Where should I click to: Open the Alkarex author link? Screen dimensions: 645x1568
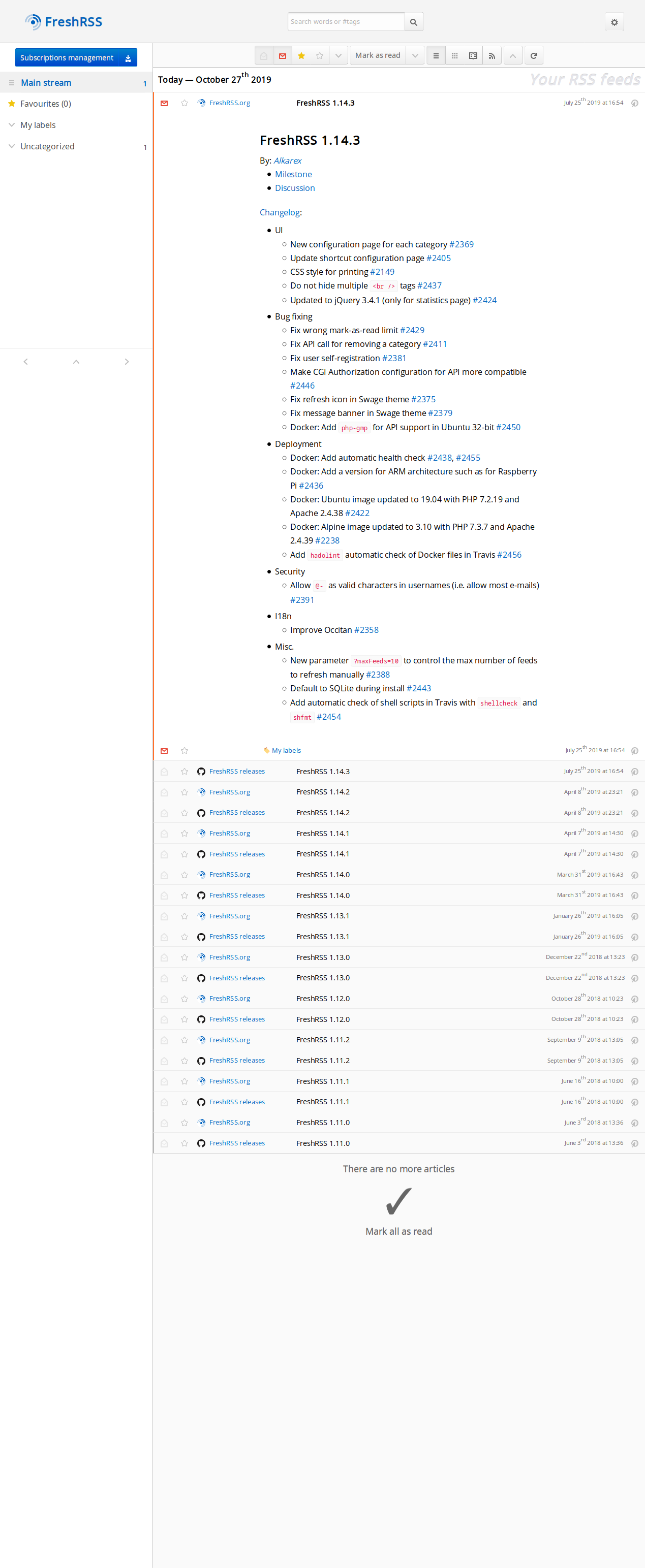(x=288, y=161)
